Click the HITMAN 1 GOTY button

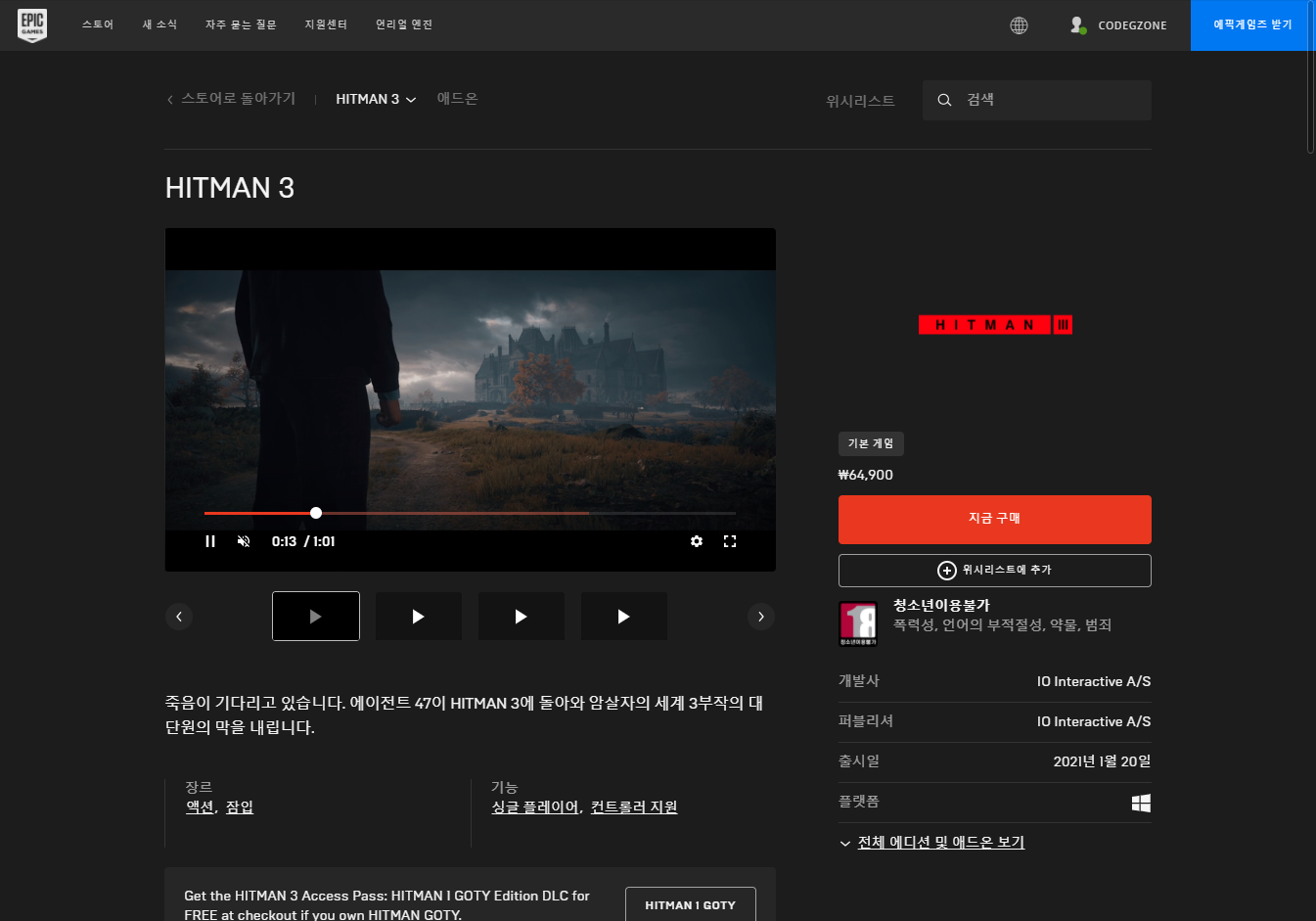691,905
